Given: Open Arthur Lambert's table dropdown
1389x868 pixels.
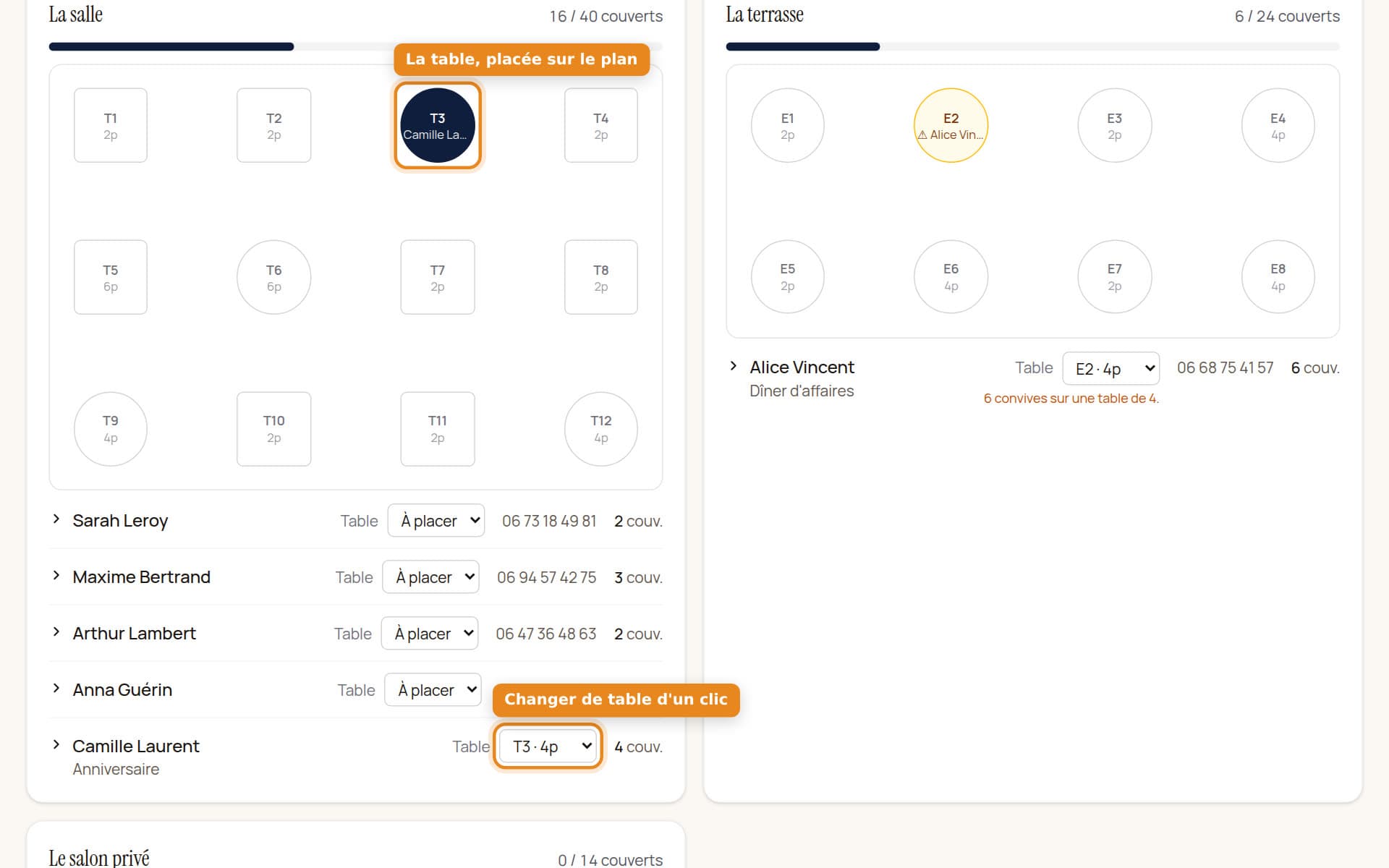Looking at the screenshot, I should 430,634.
